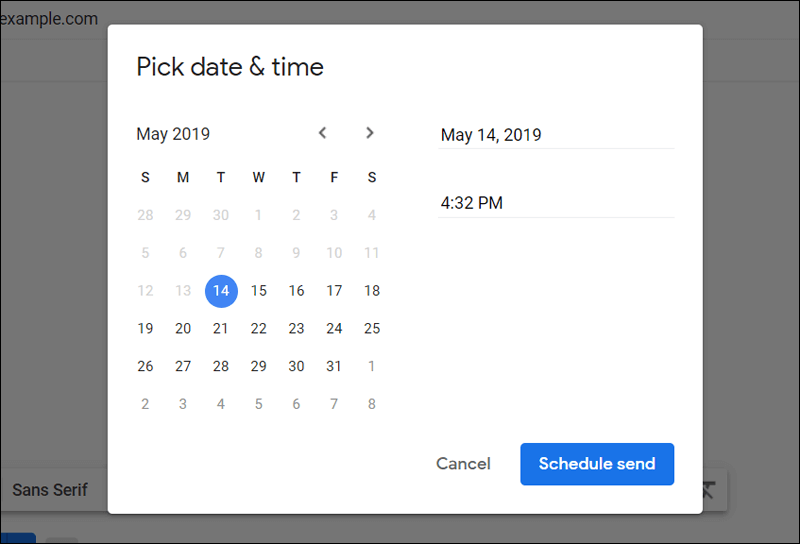Screen dimensions: 800x544
Task: Go to next month with right chevron
Action: (x=370, y=133)
